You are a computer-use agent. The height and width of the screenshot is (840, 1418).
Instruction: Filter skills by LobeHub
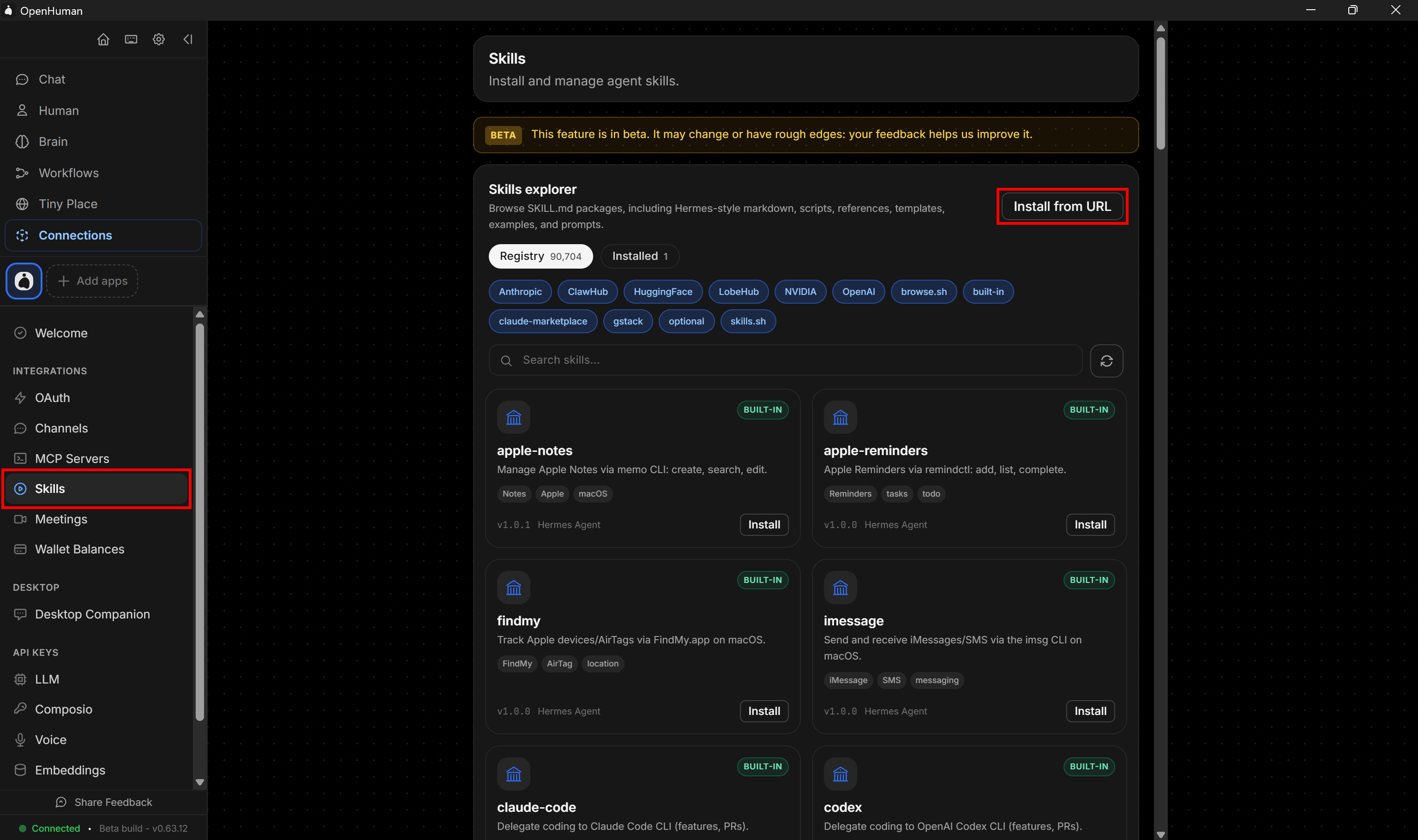739,292
